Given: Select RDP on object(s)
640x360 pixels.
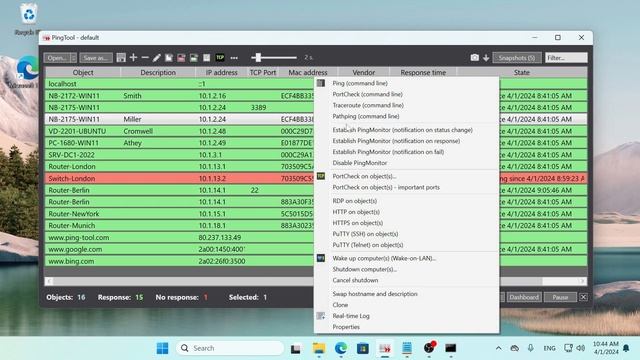Looking at the screenshot, I should pos(354,201).
